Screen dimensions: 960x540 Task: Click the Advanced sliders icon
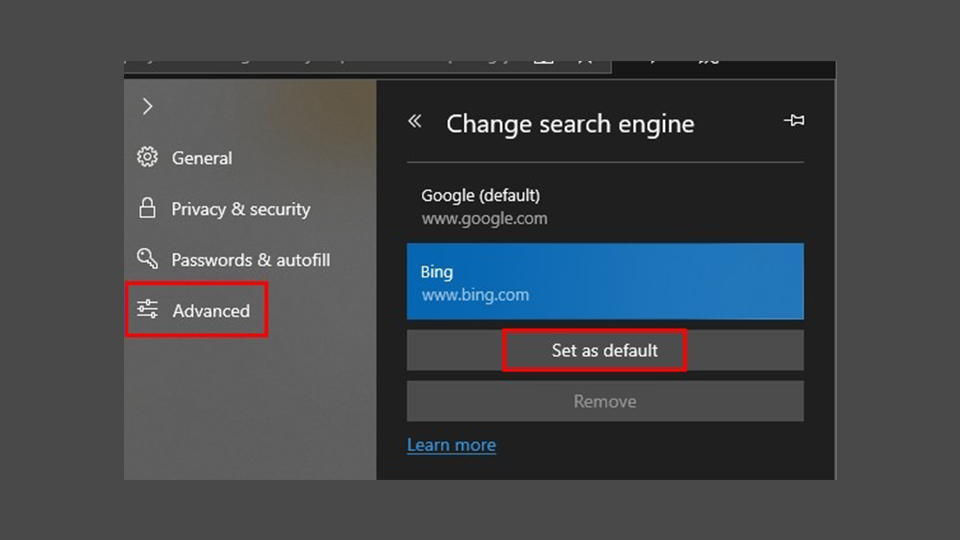click(147, 309)
